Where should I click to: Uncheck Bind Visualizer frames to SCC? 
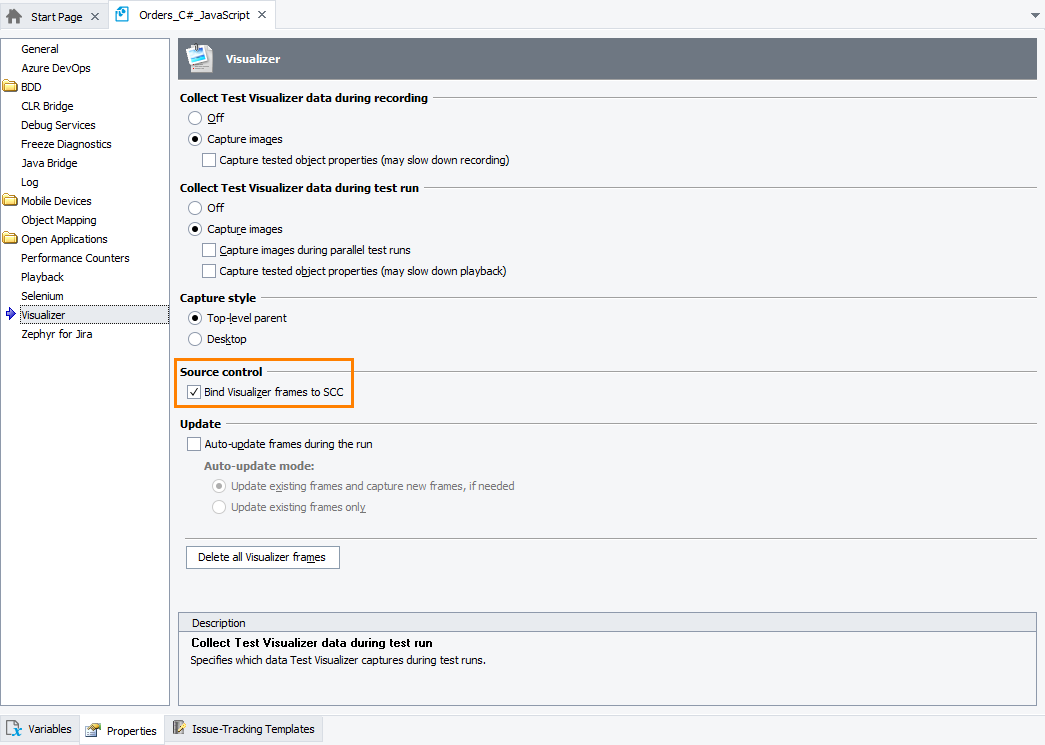coord(193,391)
